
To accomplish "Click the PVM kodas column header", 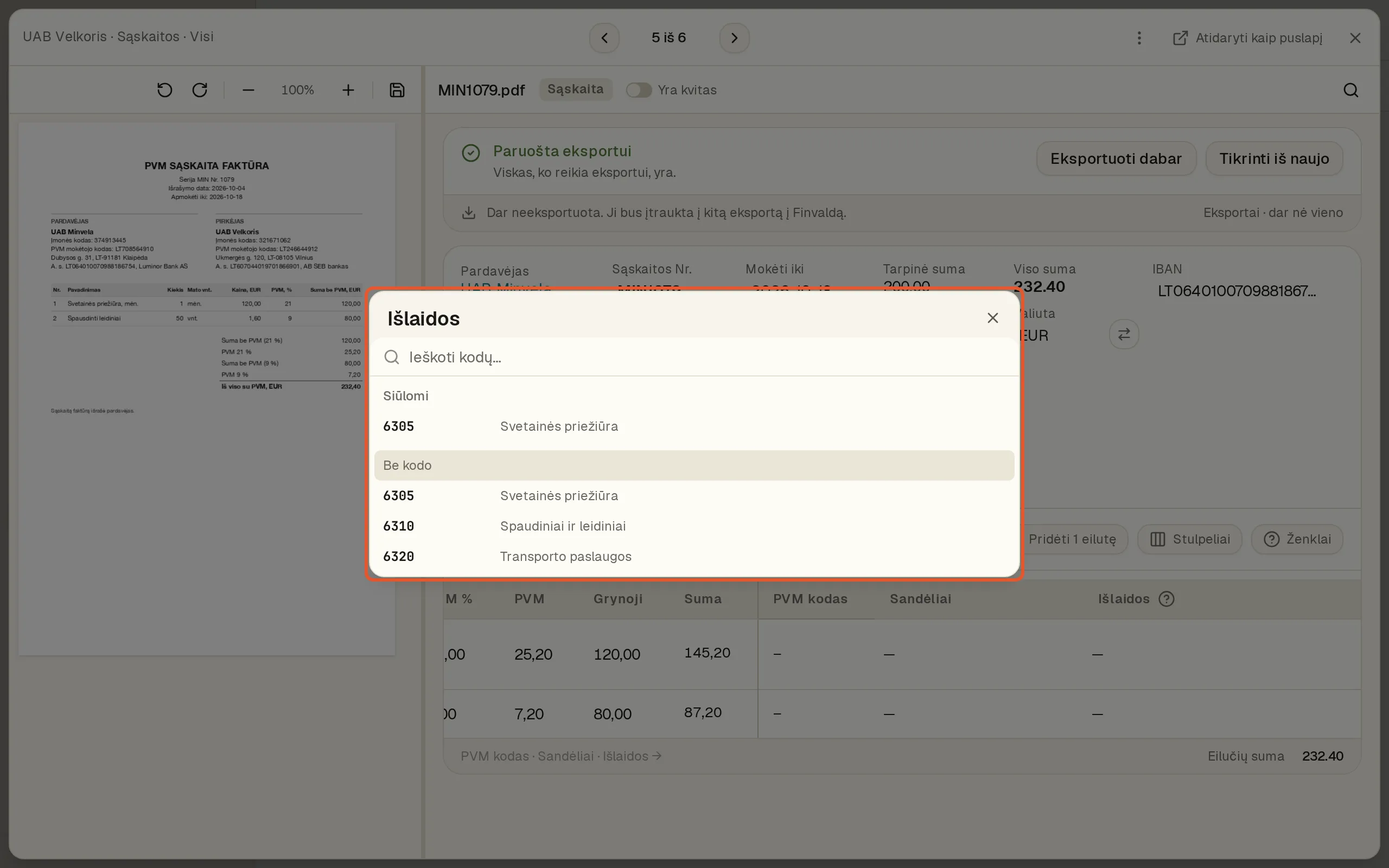I will coord(810,599).
